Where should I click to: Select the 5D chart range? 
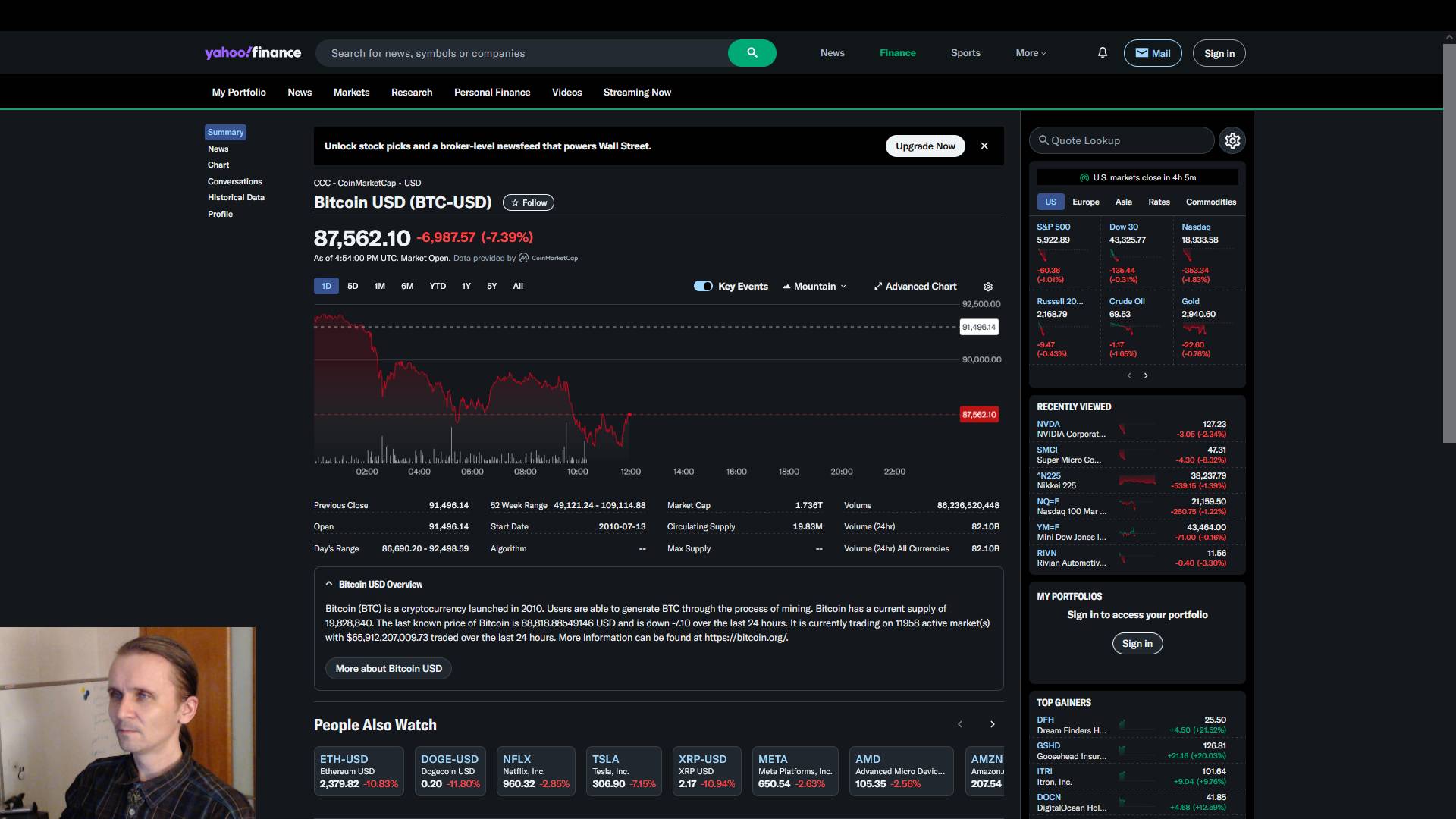click(x=353, y=287)
